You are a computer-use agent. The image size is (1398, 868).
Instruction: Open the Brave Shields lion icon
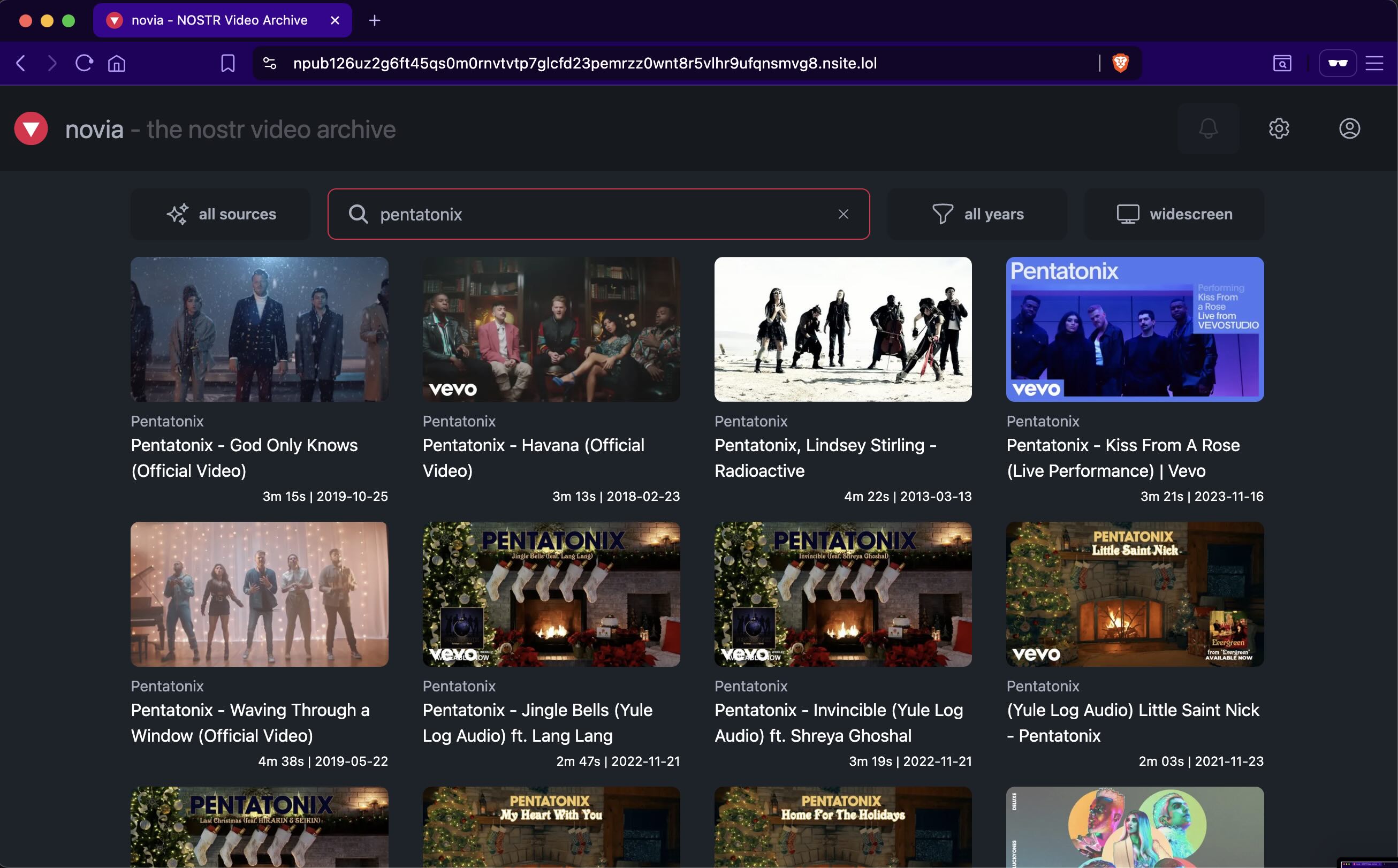pyautogui.click(x=1120, y=63)
